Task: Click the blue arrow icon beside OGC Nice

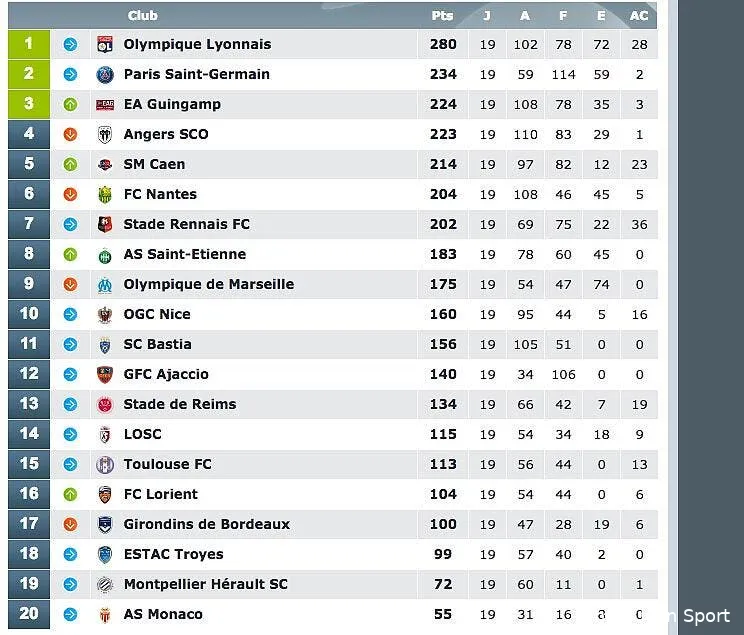Action: pos(70,314)
